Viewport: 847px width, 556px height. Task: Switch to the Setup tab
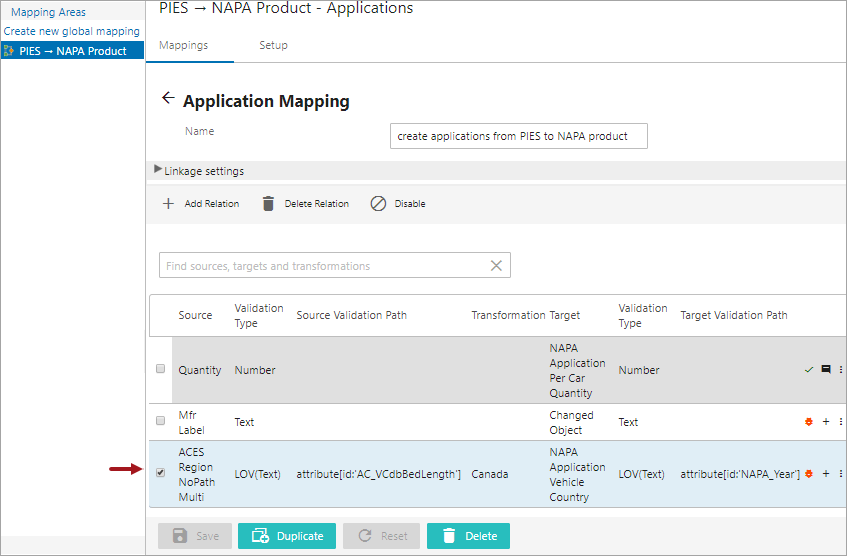[x=273, y=45]
